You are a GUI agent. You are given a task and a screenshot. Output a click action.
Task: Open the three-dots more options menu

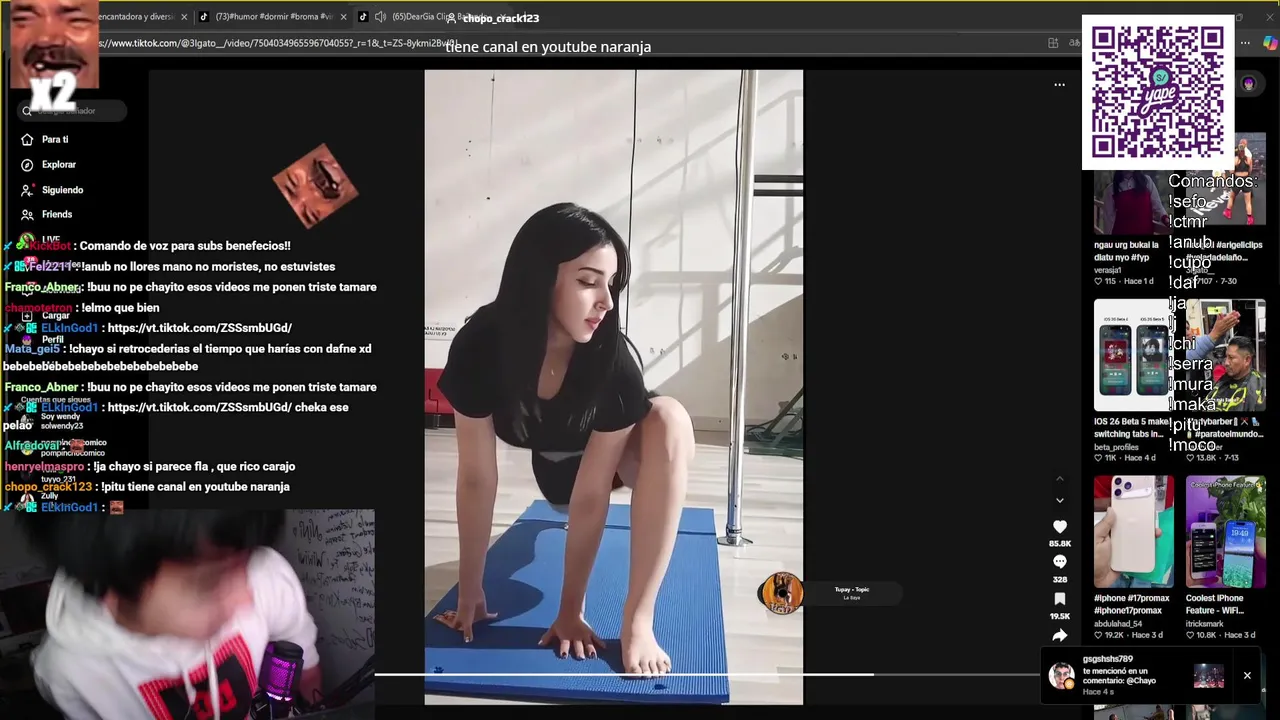point(1059,85)
